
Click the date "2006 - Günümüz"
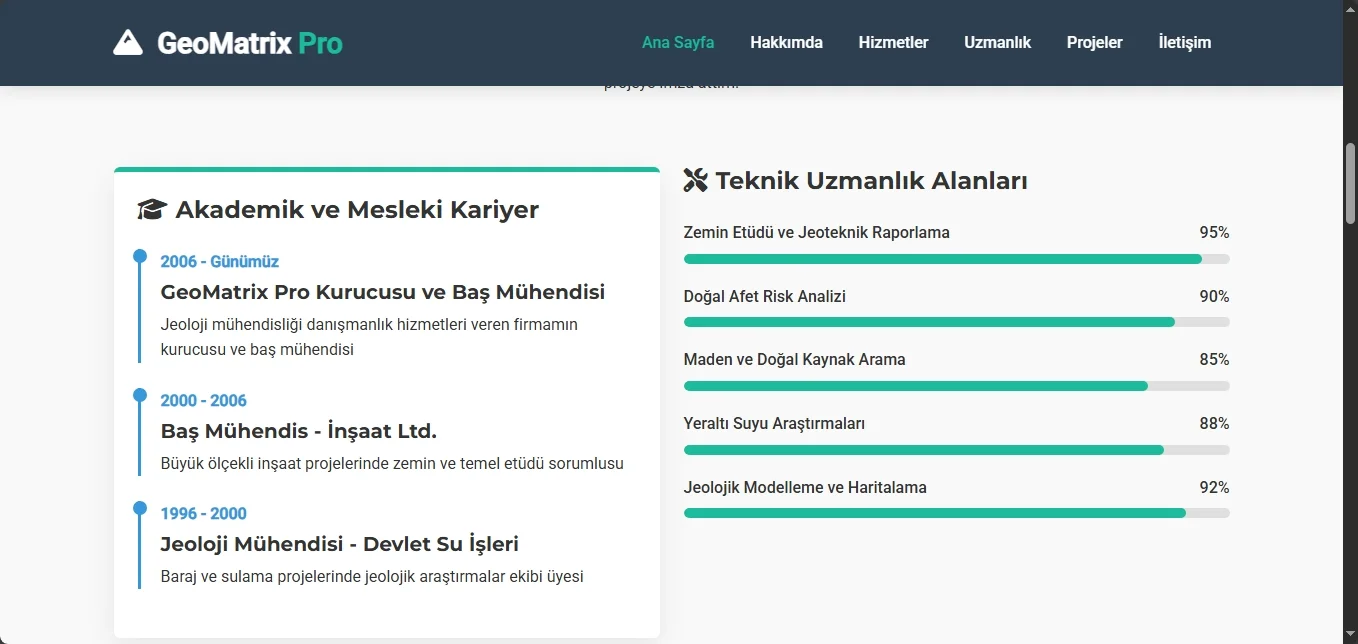pos(220,262)
